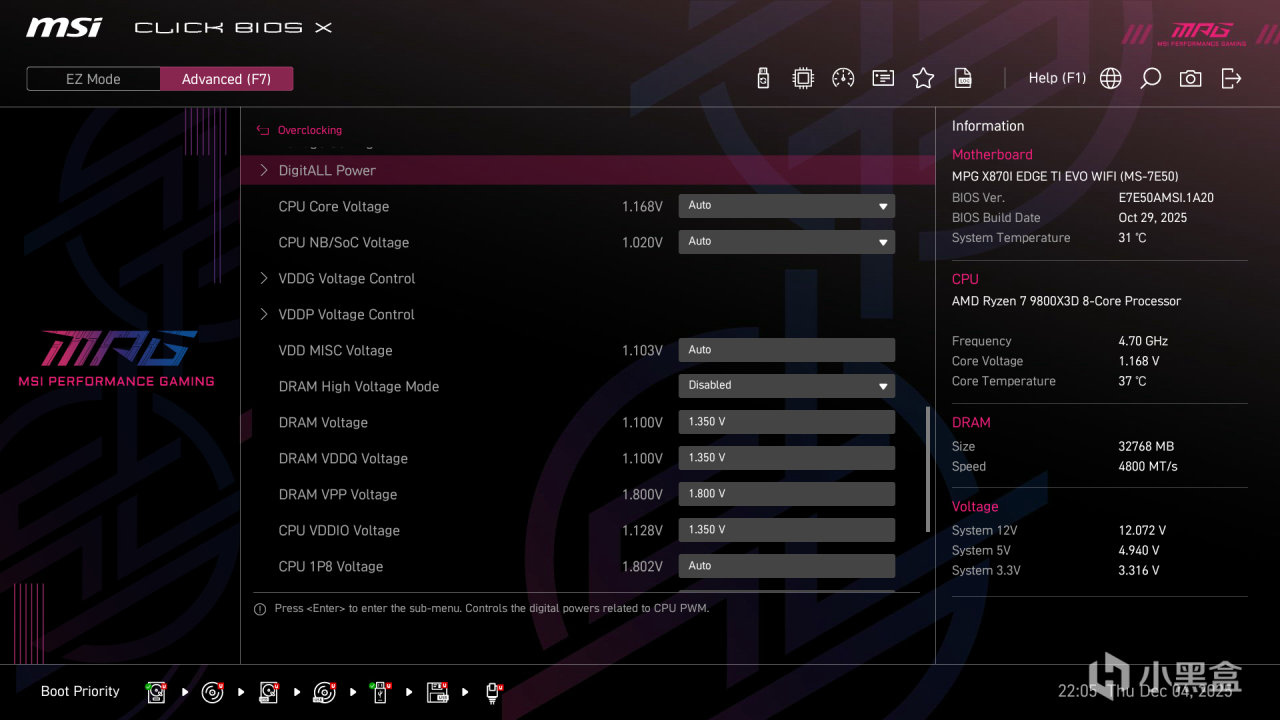This screenshot has height=720, width=1280.
Task: Take a screenshot using the camera icon
Action: tap(1190, 78)
